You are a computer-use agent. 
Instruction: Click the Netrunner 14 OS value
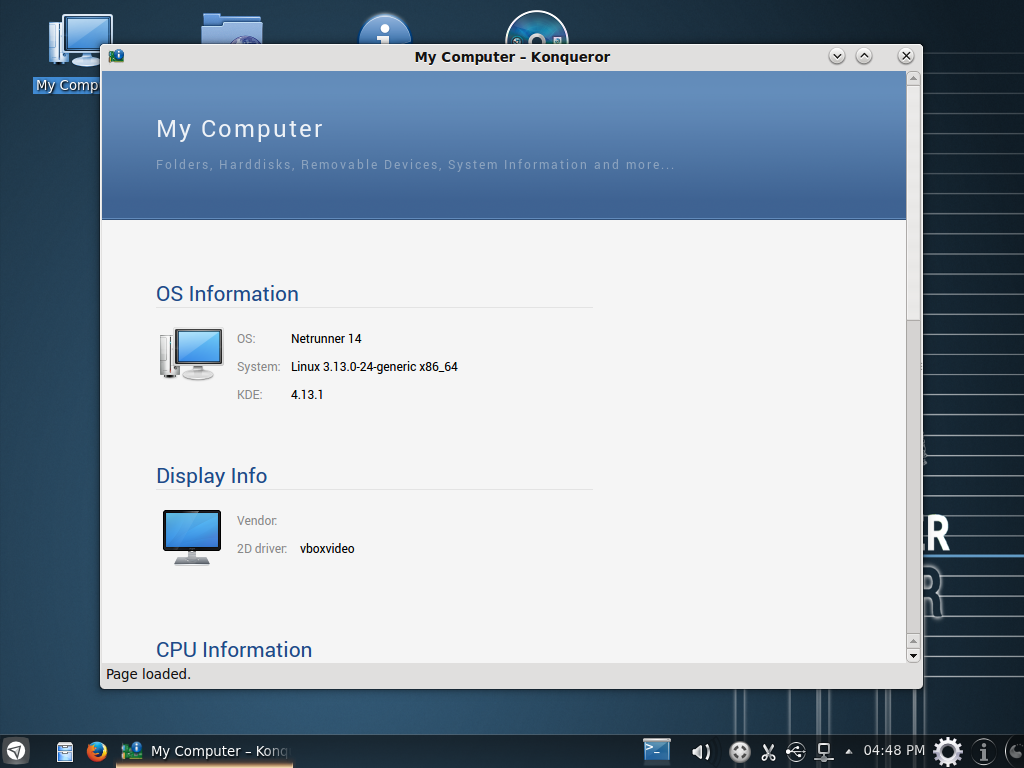[x=326, y=338]
